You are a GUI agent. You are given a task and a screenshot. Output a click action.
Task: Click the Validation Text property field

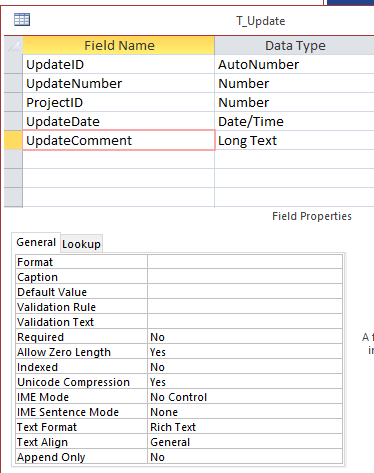[245, 322]
